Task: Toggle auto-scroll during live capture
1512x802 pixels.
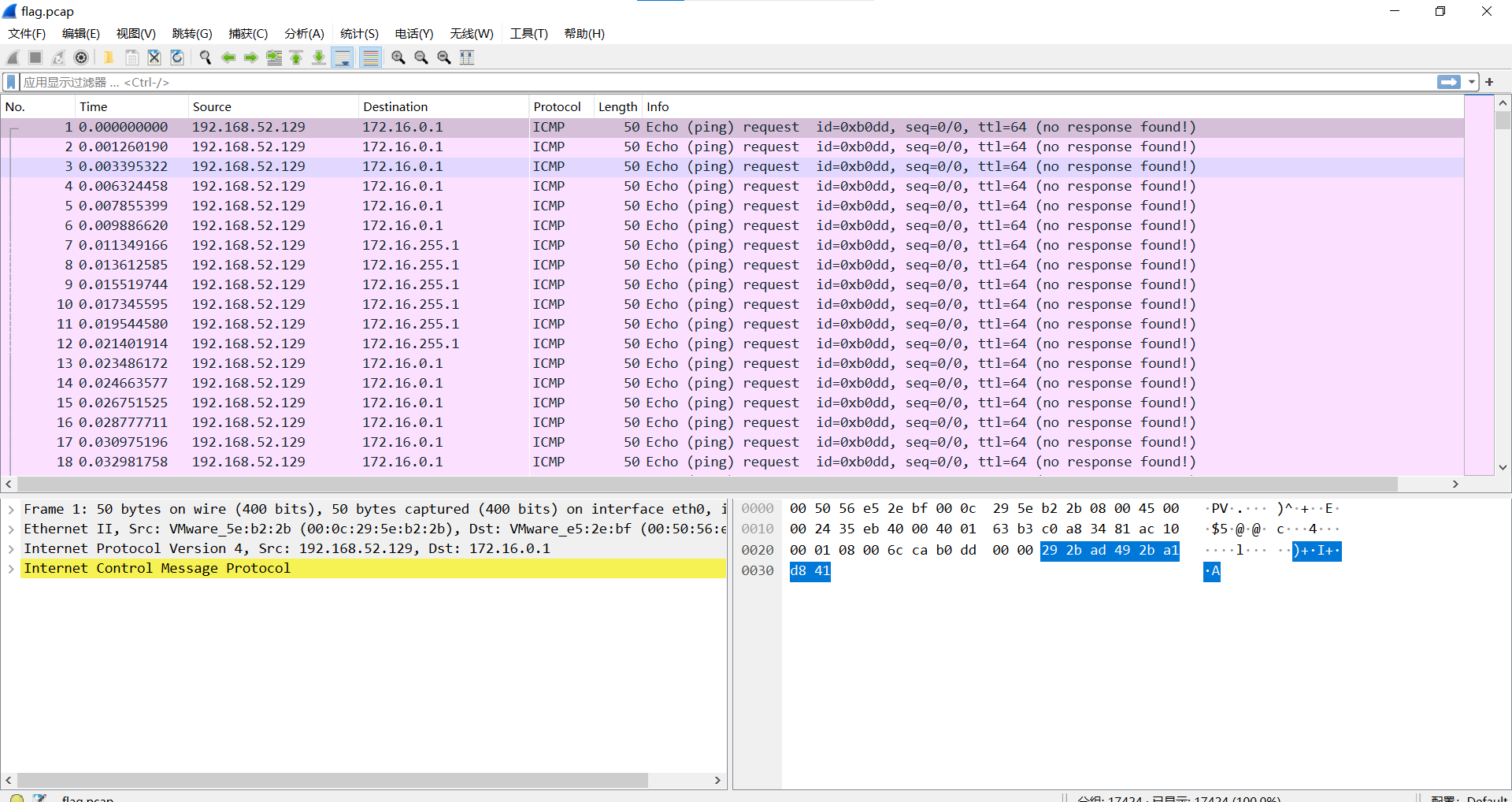Action: tap(343, 58)
